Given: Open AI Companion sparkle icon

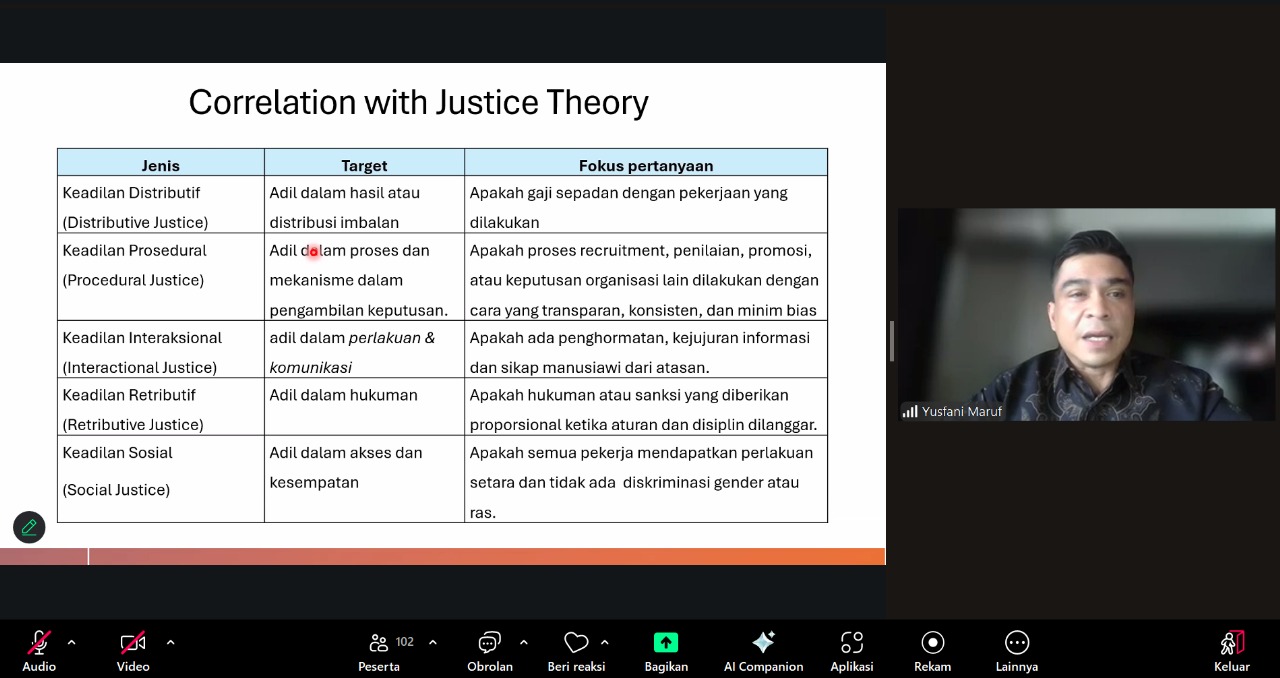Looking at the screenshot, I should (763, 643).
